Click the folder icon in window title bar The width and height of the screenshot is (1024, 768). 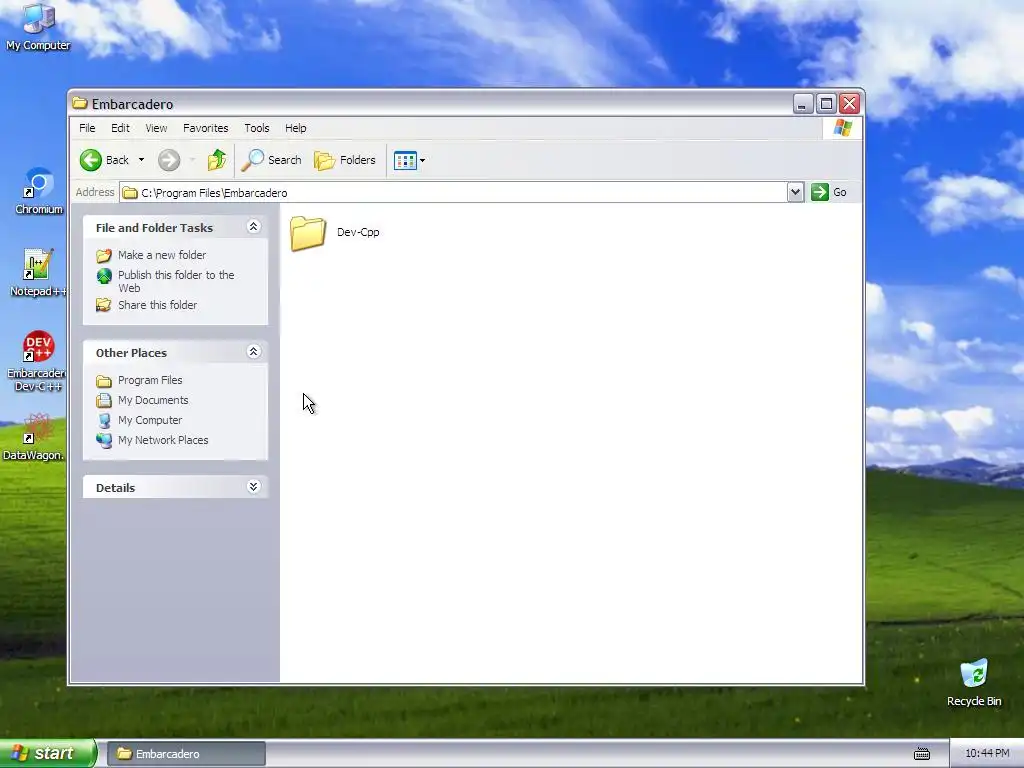tap(80, 103)
